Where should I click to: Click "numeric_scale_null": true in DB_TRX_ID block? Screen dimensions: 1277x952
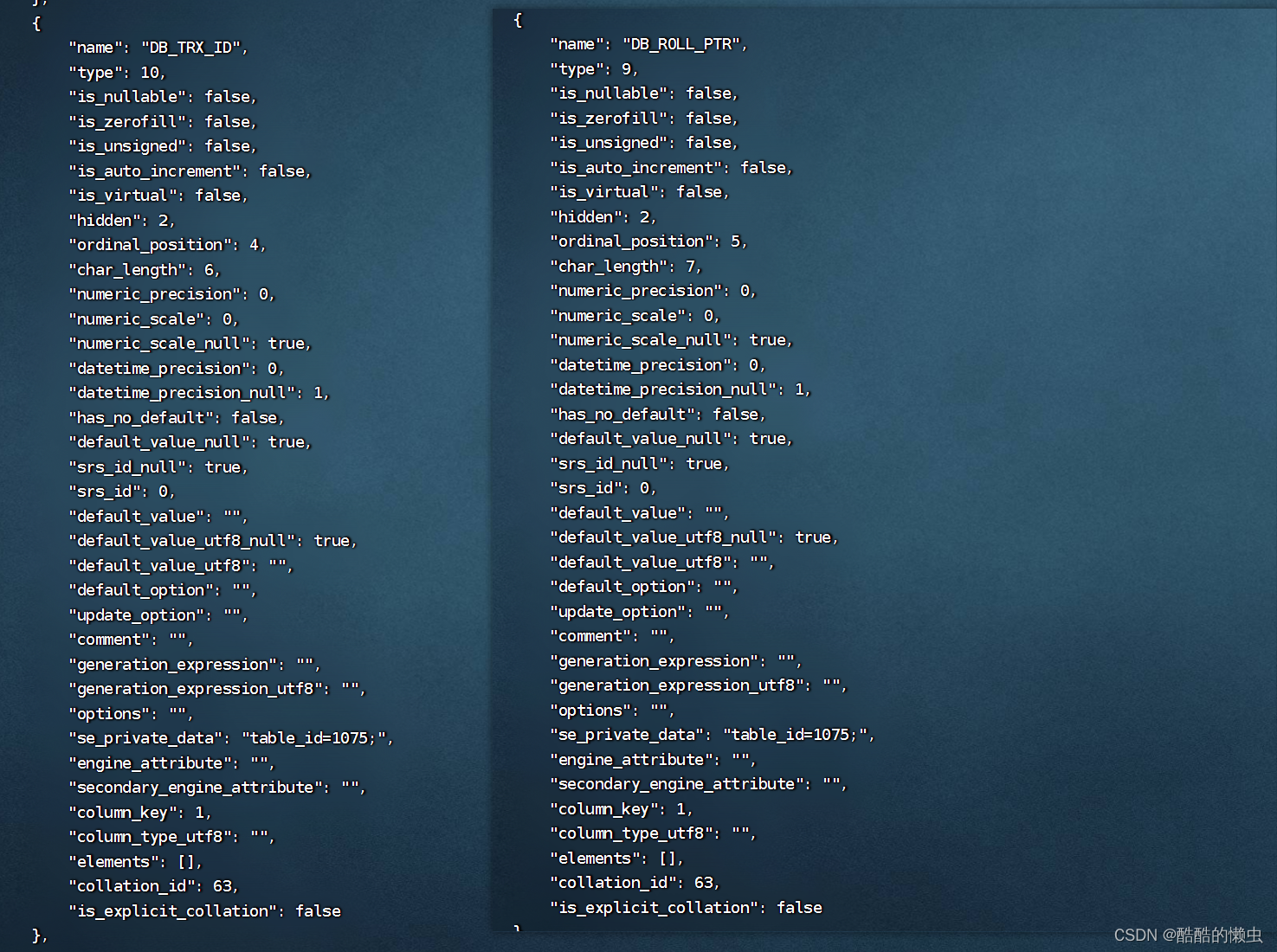(x=190, y=344)
